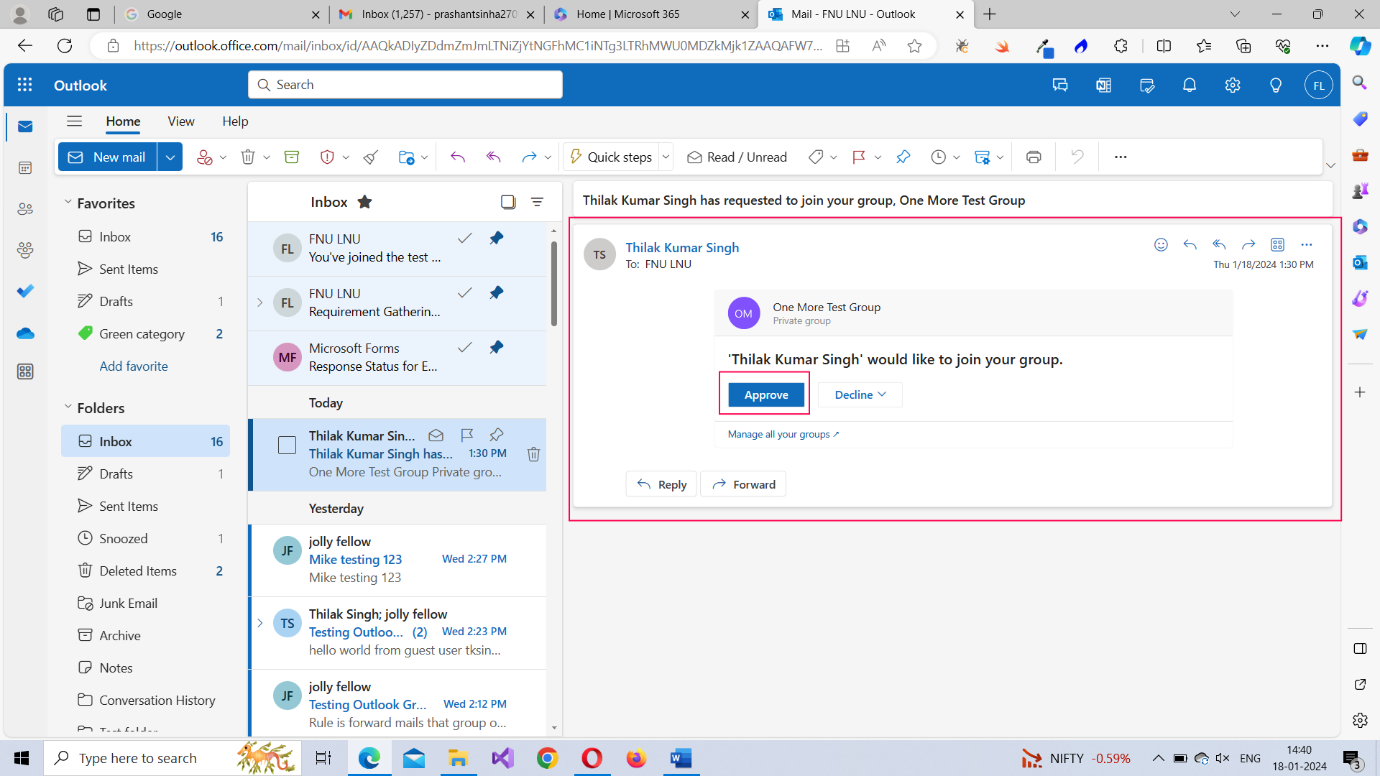The width and height of the screenshot is (1380, 776).
Task: Toggle the select-all messages icon
Action: point(508,202)
